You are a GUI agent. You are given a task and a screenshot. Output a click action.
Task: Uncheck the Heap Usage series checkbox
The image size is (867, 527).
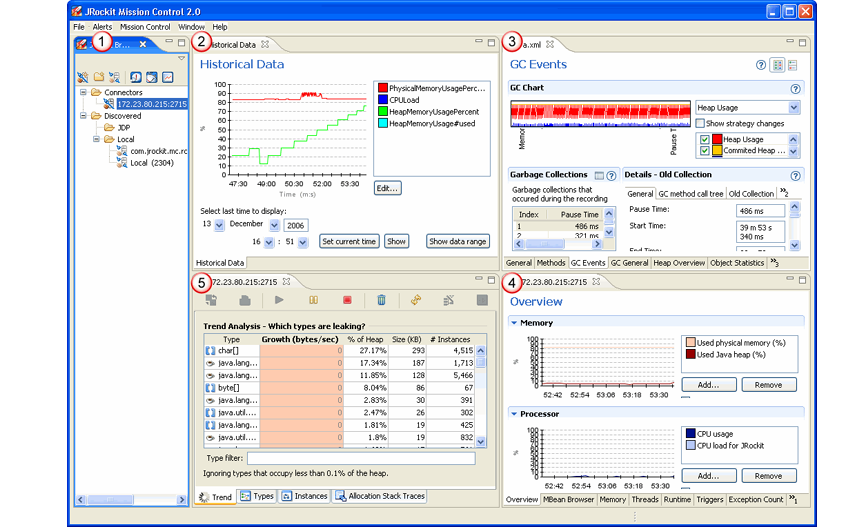pos(704,139)
